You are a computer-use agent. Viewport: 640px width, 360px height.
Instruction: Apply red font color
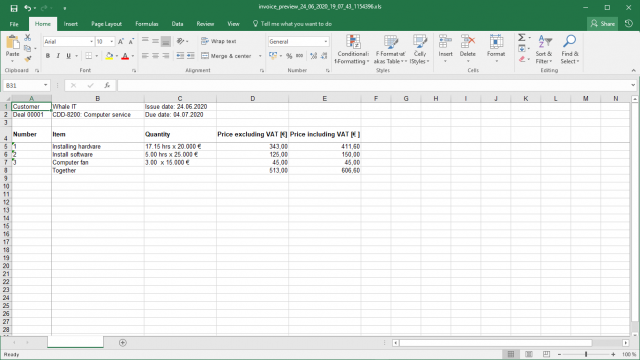click(125, 56)
